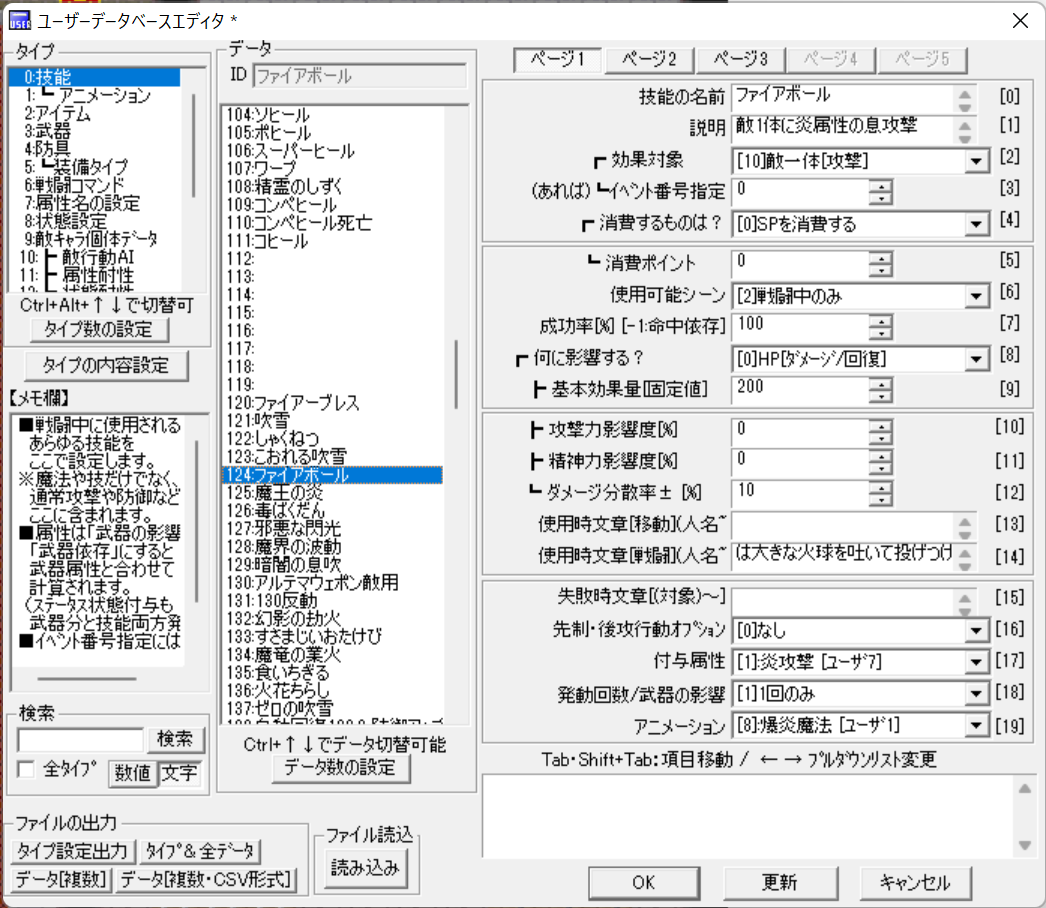Image resolution: width=1046 pixels, height=908 pixels.
Task: Click the タイプ&全データ export button
Action: pyautogui.click(x=200, y=851)
